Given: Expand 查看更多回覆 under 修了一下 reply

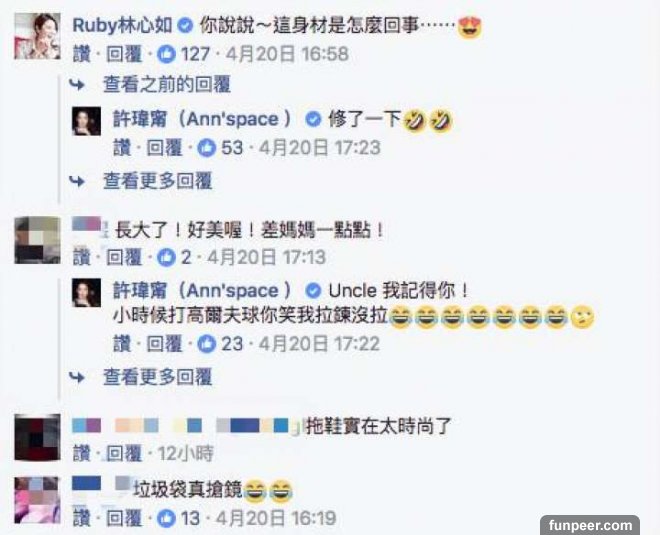Looking at the screenshot, I should [x=157, y=181].
